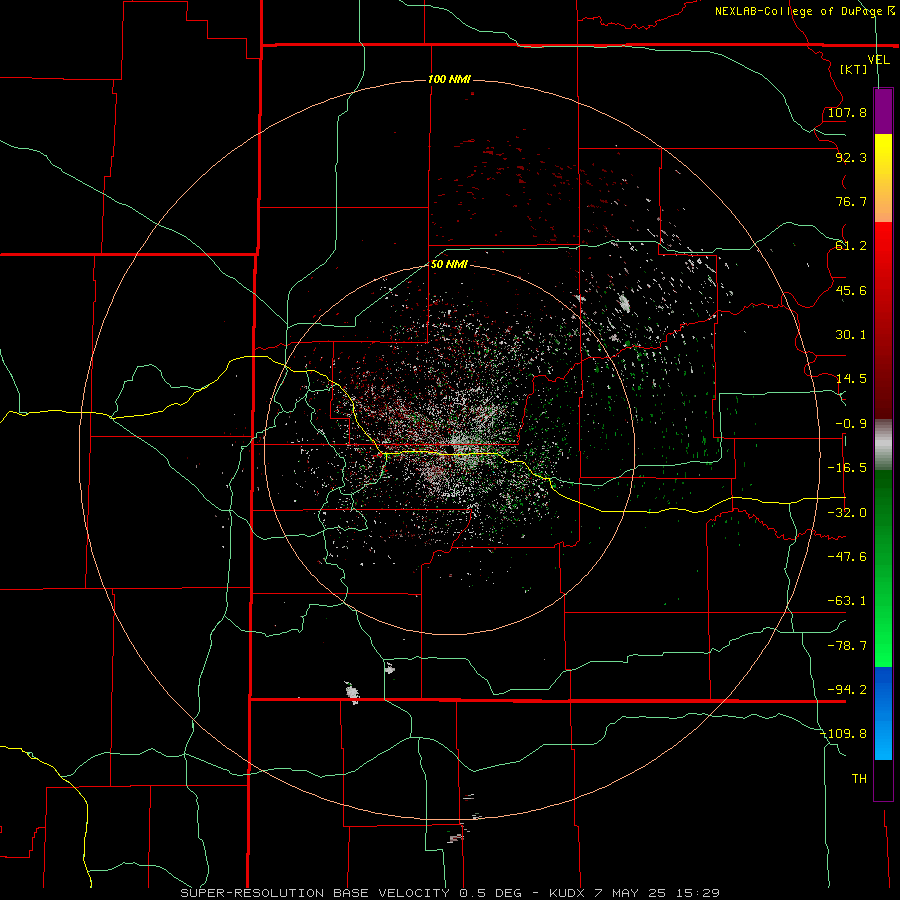Click the 100 NMI range ring label

[449, 79]
